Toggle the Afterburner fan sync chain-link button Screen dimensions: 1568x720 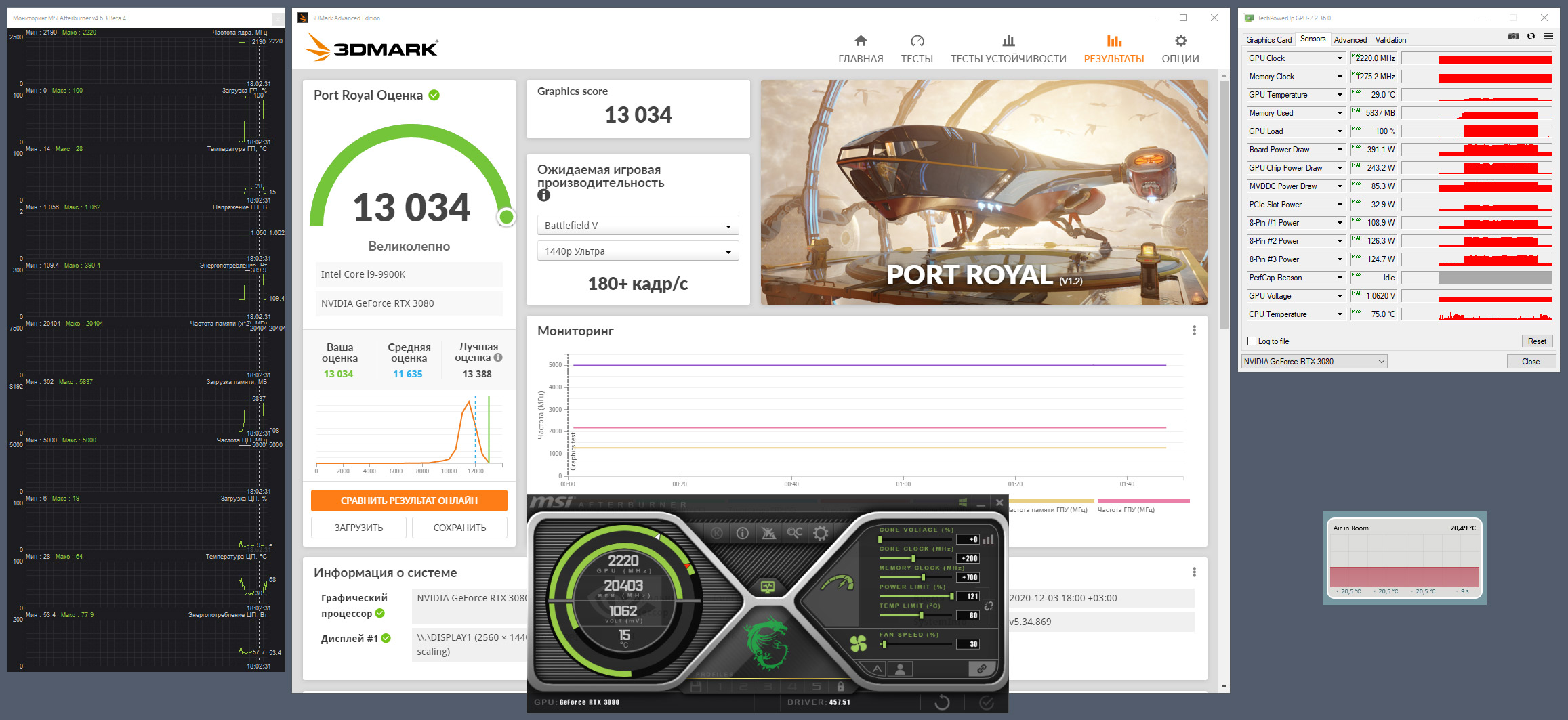[981, 669]
